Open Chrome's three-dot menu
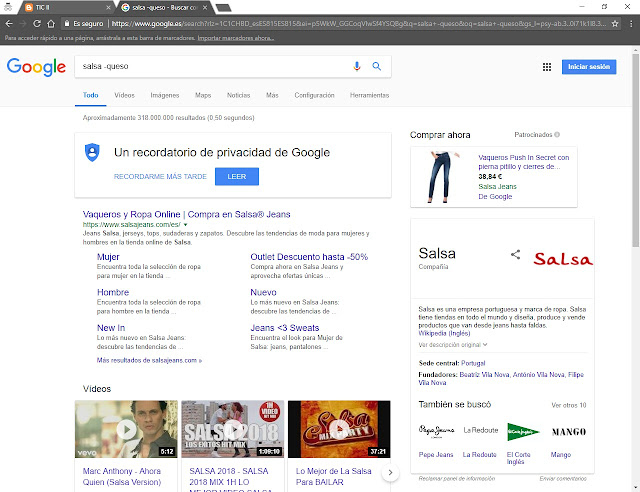 (x=631, y=24)
